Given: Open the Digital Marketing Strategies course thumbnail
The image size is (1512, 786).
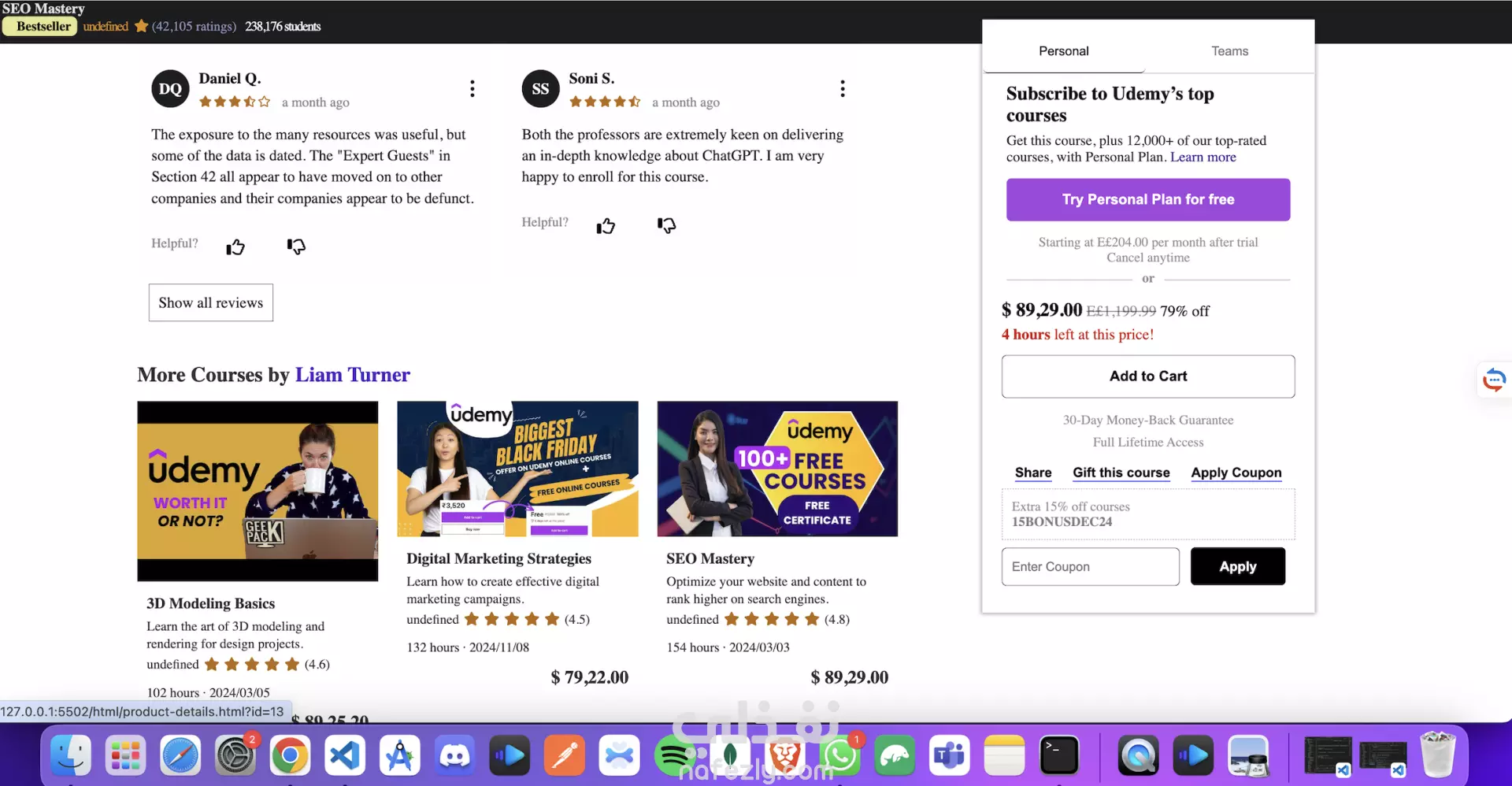Looking at the screenshot, I should coord(517,469).
